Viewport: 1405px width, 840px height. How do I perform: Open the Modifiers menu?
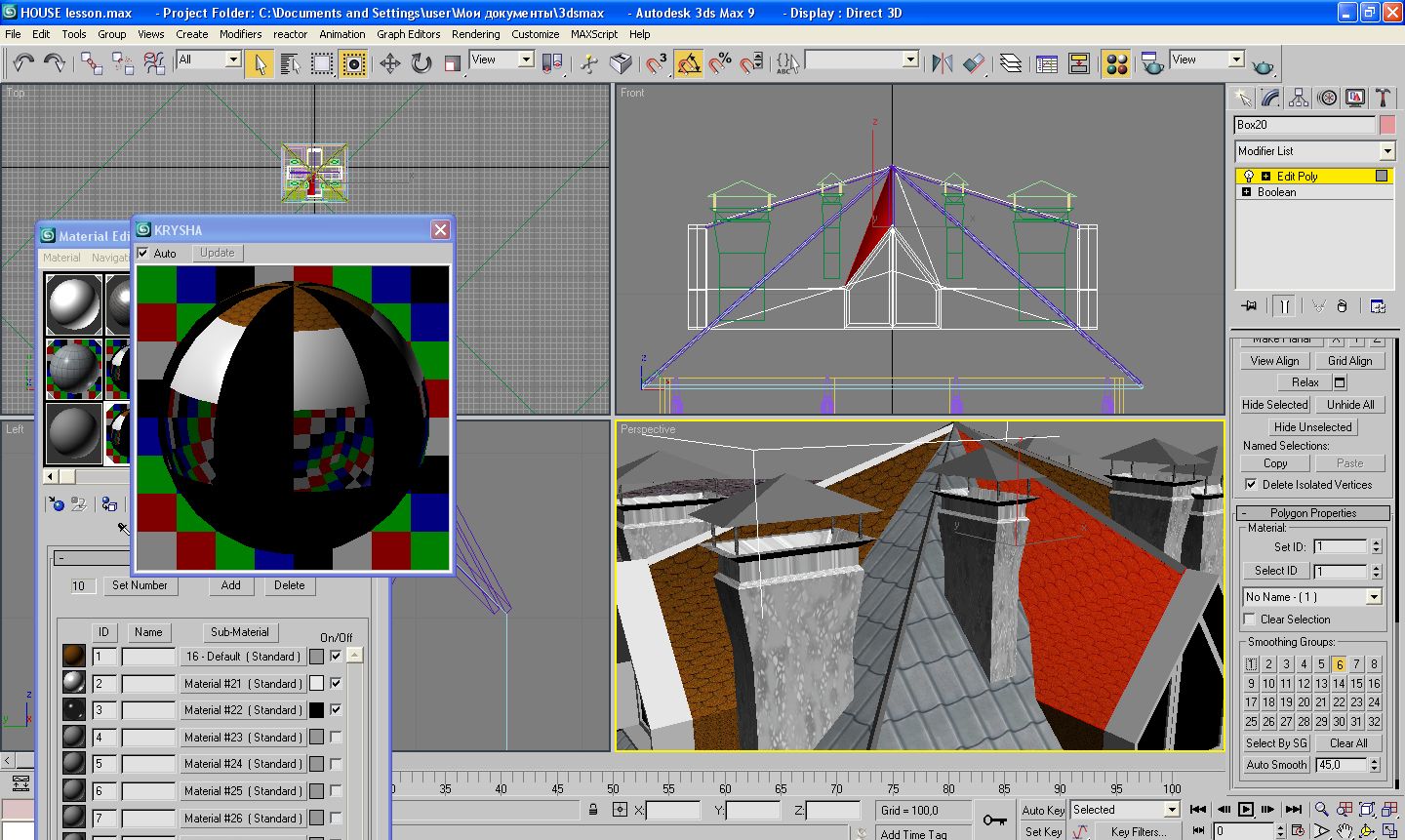click(240, 34)
